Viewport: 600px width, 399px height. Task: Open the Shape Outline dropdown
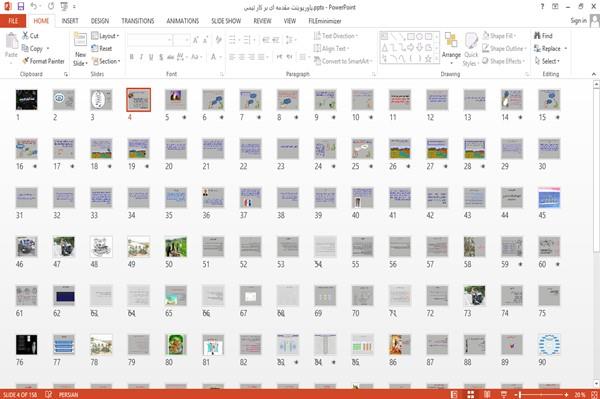[504, 48]
